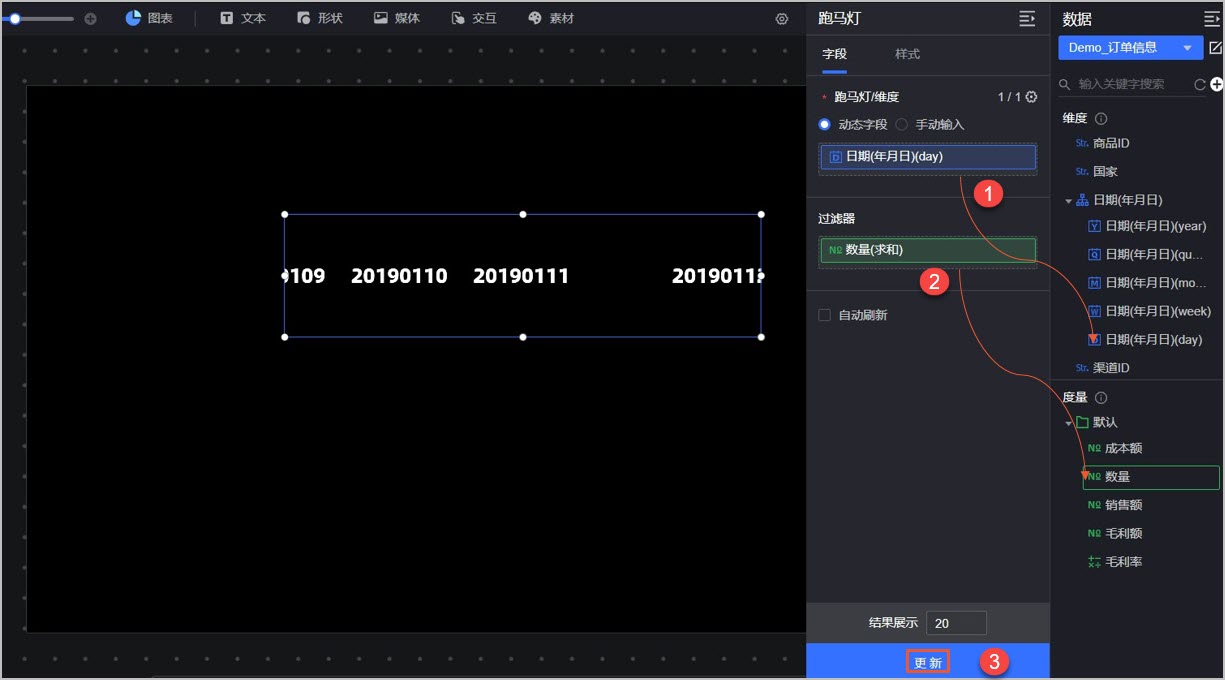Click 20190111 in the marquee

(x=521, y=276)
